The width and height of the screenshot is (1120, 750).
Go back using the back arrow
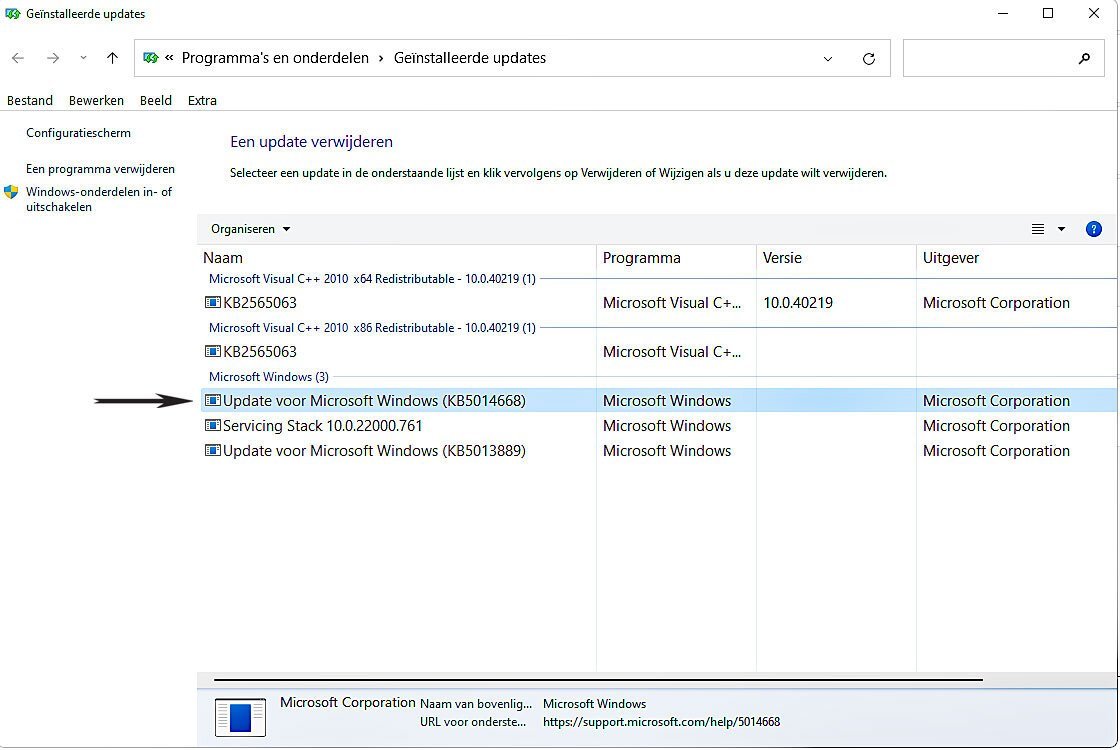point(18,58)
